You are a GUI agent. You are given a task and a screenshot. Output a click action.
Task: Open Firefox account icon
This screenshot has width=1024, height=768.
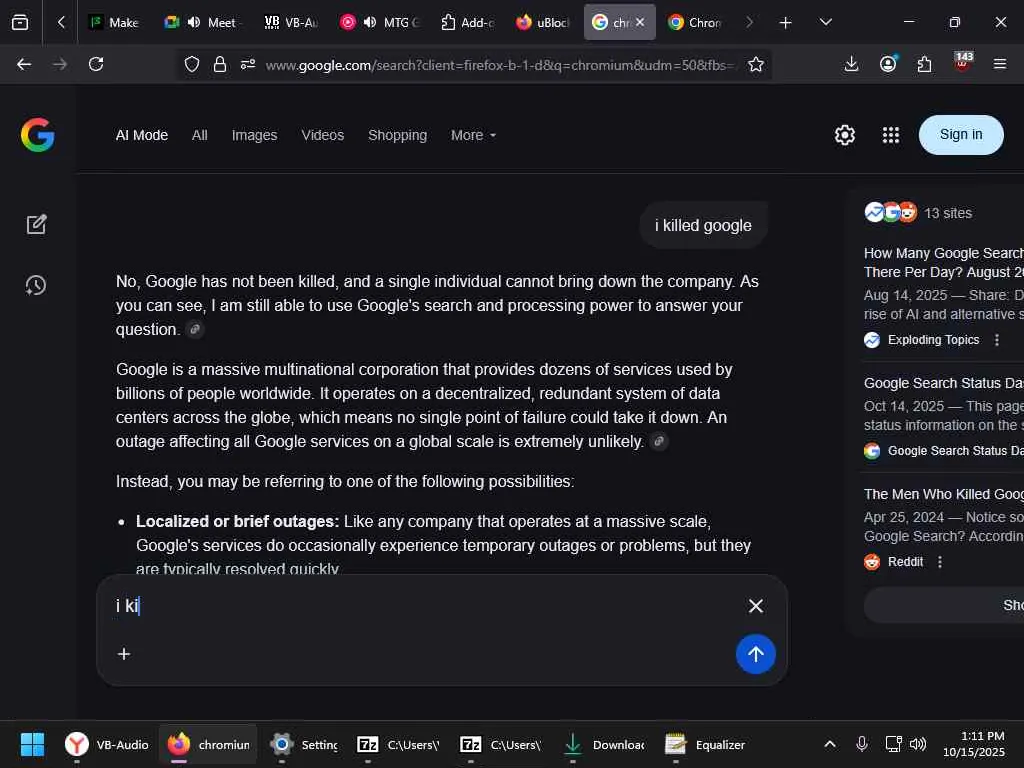[x=888, y=64]
